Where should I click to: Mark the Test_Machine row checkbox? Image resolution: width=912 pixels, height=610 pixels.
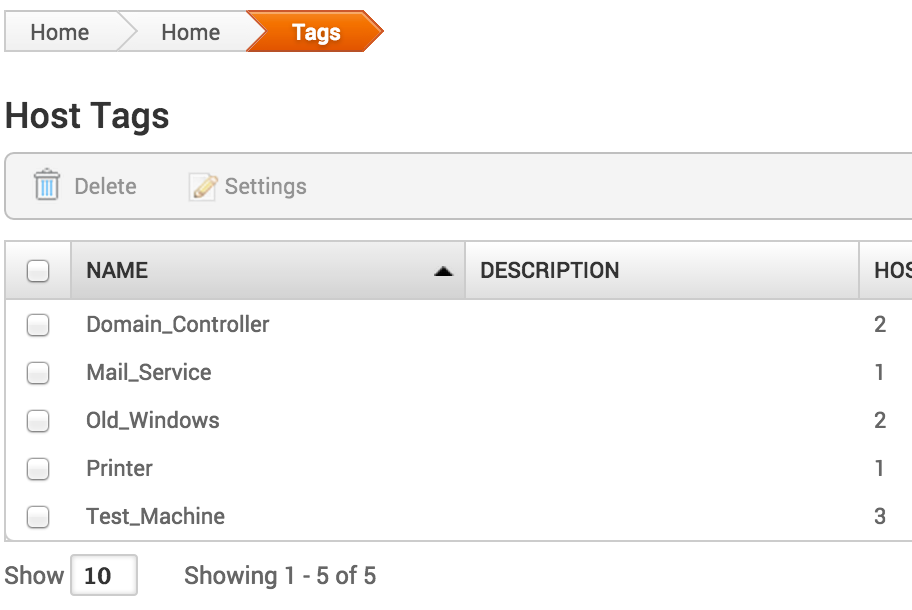38,517
